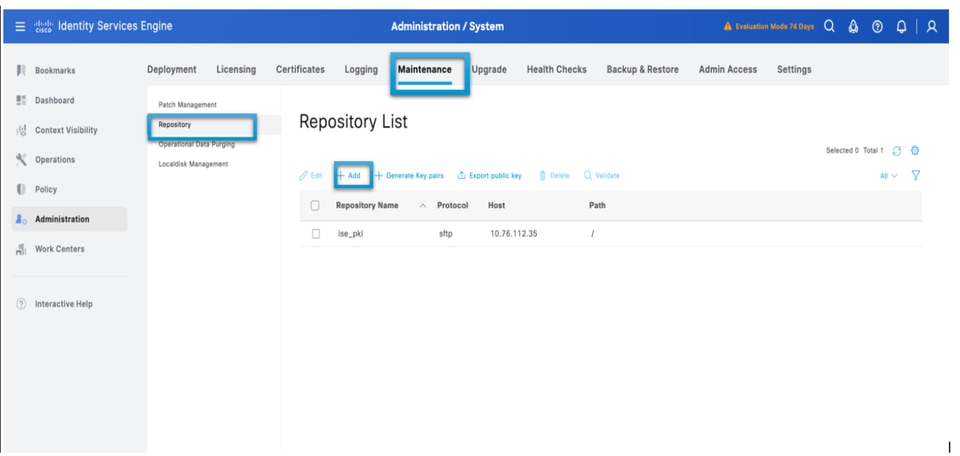The height and width of the screenshot is (456, 960).
Task: Click the Generate Key pairs label
Action: 414,176
